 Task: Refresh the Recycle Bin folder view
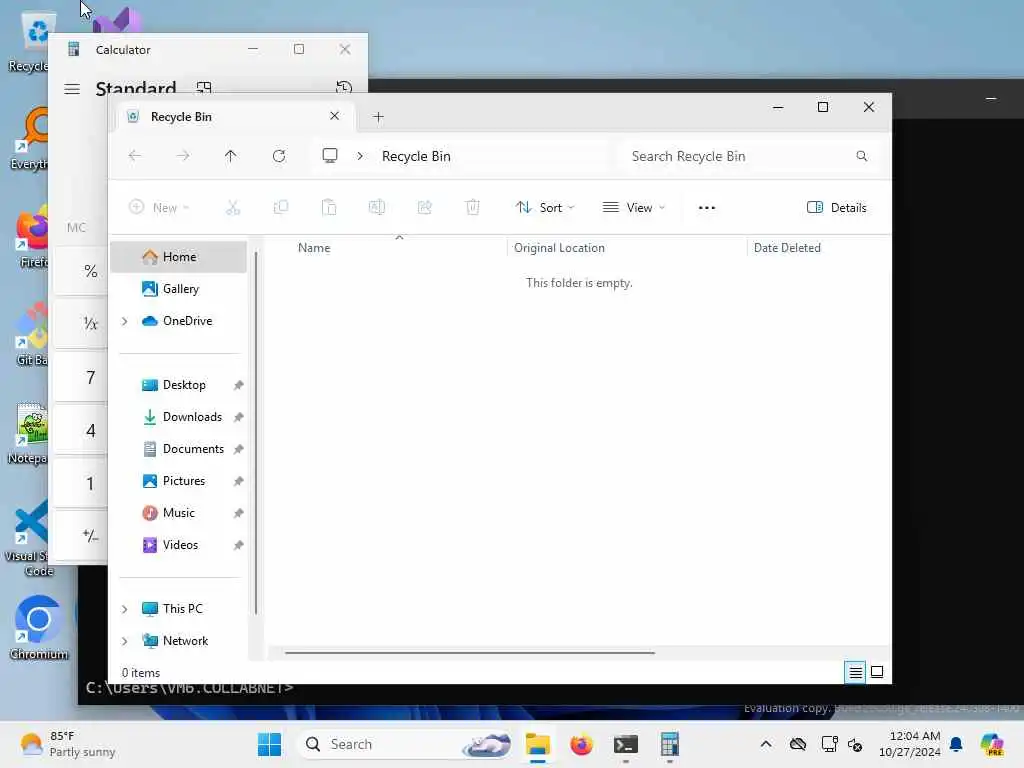click(x=279, y=156)
